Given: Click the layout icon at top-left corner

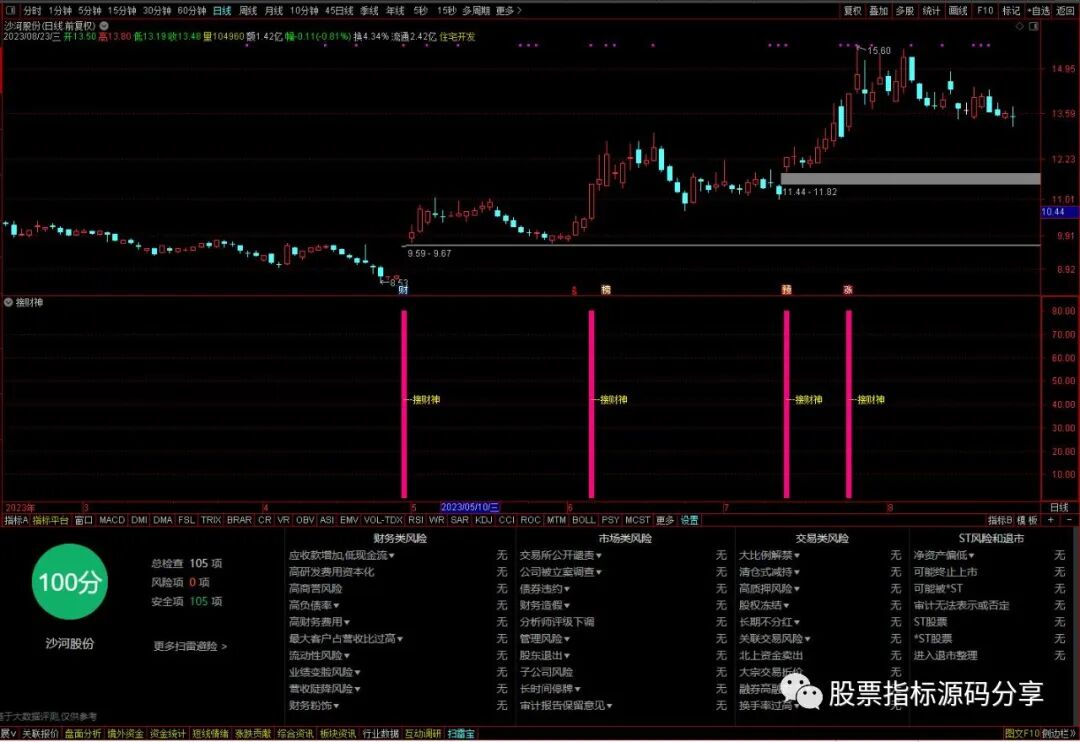Looking at the screenshot, I should coord(10,10).
